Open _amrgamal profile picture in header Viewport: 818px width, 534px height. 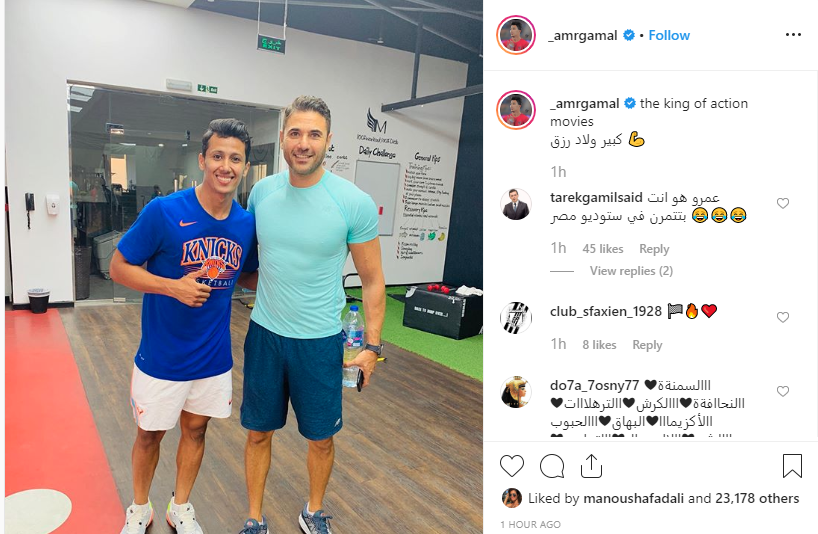point(515,35)
